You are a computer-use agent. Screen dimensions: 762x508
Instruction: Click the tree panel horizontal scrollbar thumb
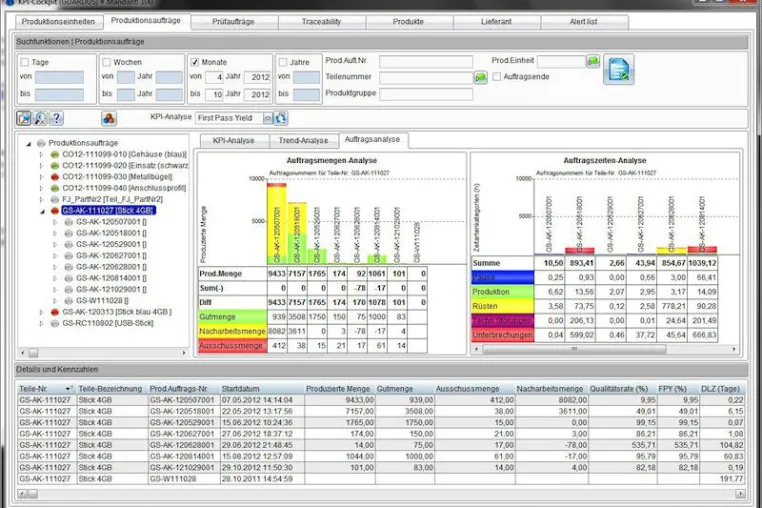point(33,352)
